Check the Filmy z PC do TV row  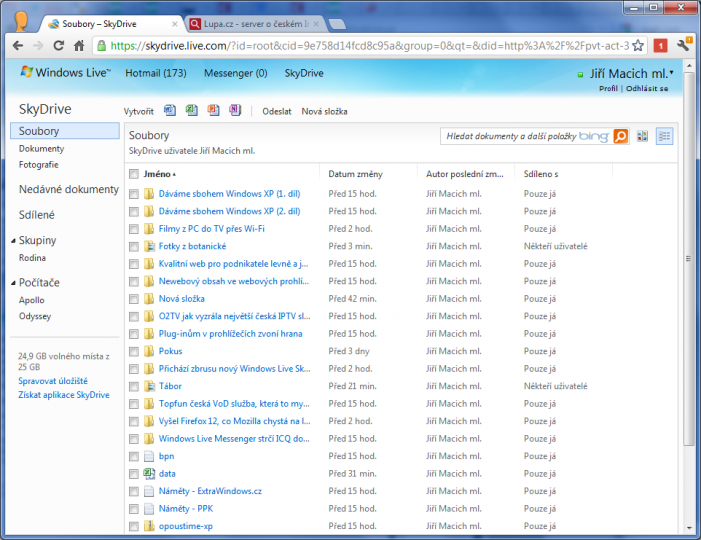click(134, 229)
